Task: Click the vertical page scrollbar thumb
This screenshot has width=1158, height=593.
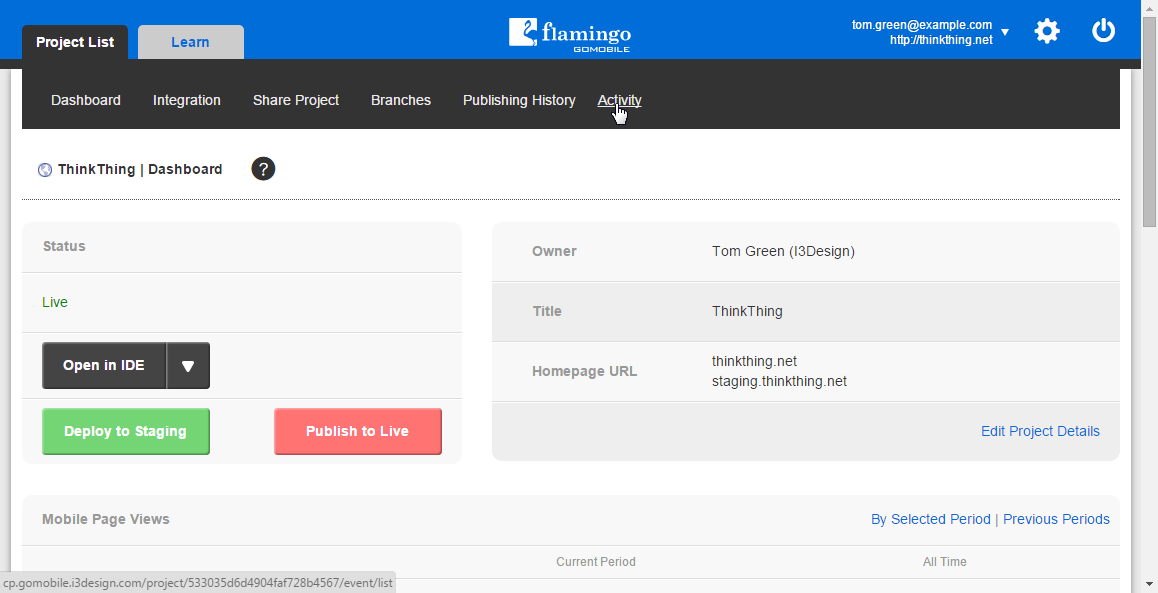Action: coord(1149,122)
